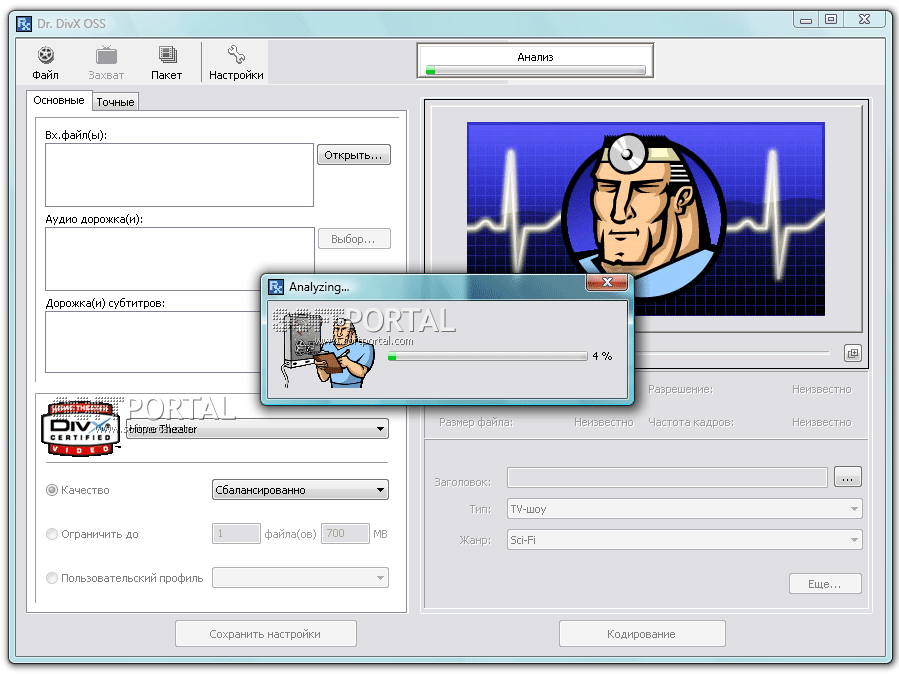This screenshot has width=899, height=674.
Task: Open the Пакет batch icon
Action: click(x=166, y=62)
